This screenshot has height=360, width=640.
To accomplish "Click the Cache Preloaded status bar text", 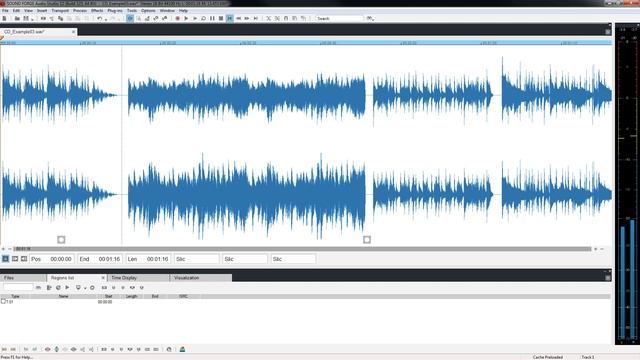I will (x=548, y=357).
